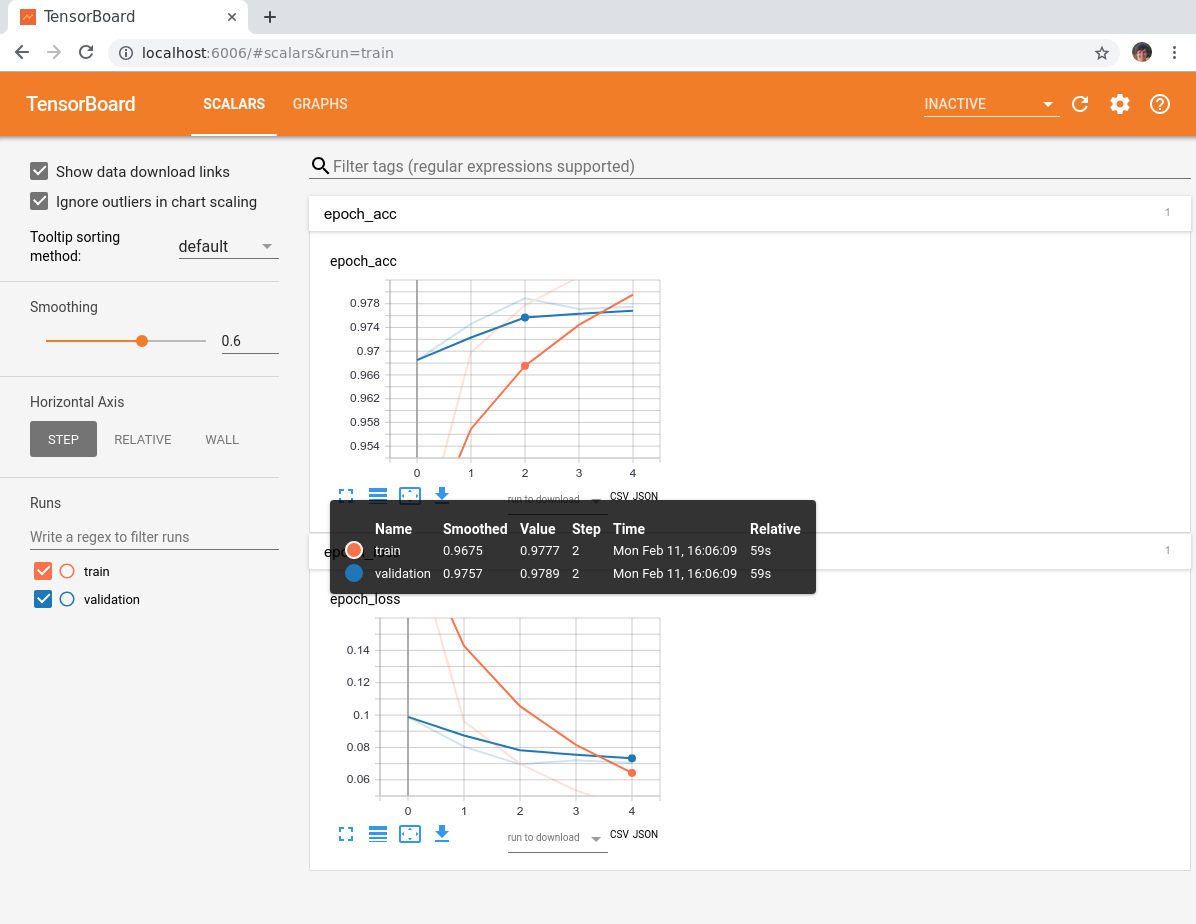Uncheck the validation run checkbox
Screen dimensions: 1196x924
(x=43, y=599)
